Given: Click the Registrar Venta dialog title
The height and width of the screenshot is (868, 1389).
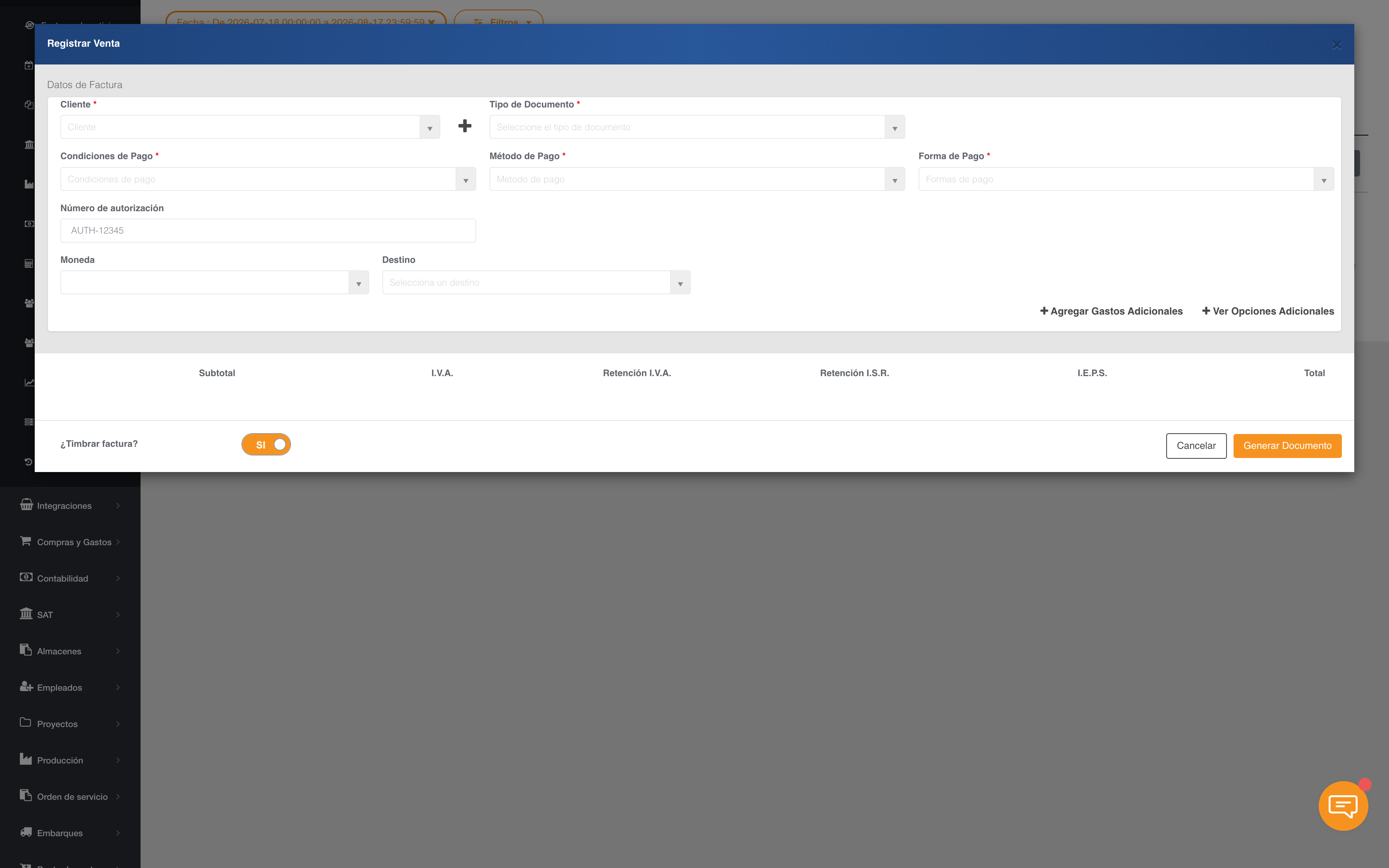Looking at the screenshot, I should coord(83,43).
